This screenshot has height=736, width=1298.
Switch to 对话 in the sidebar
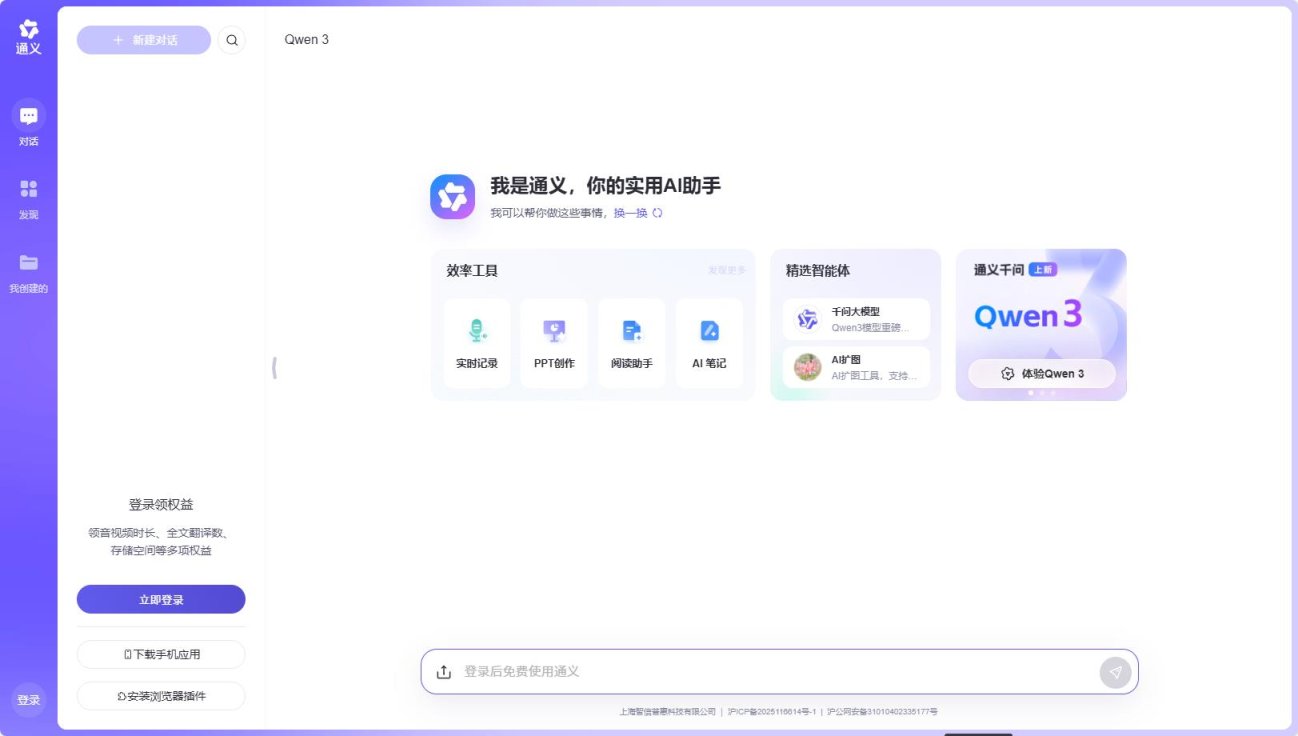pos(28,122)
